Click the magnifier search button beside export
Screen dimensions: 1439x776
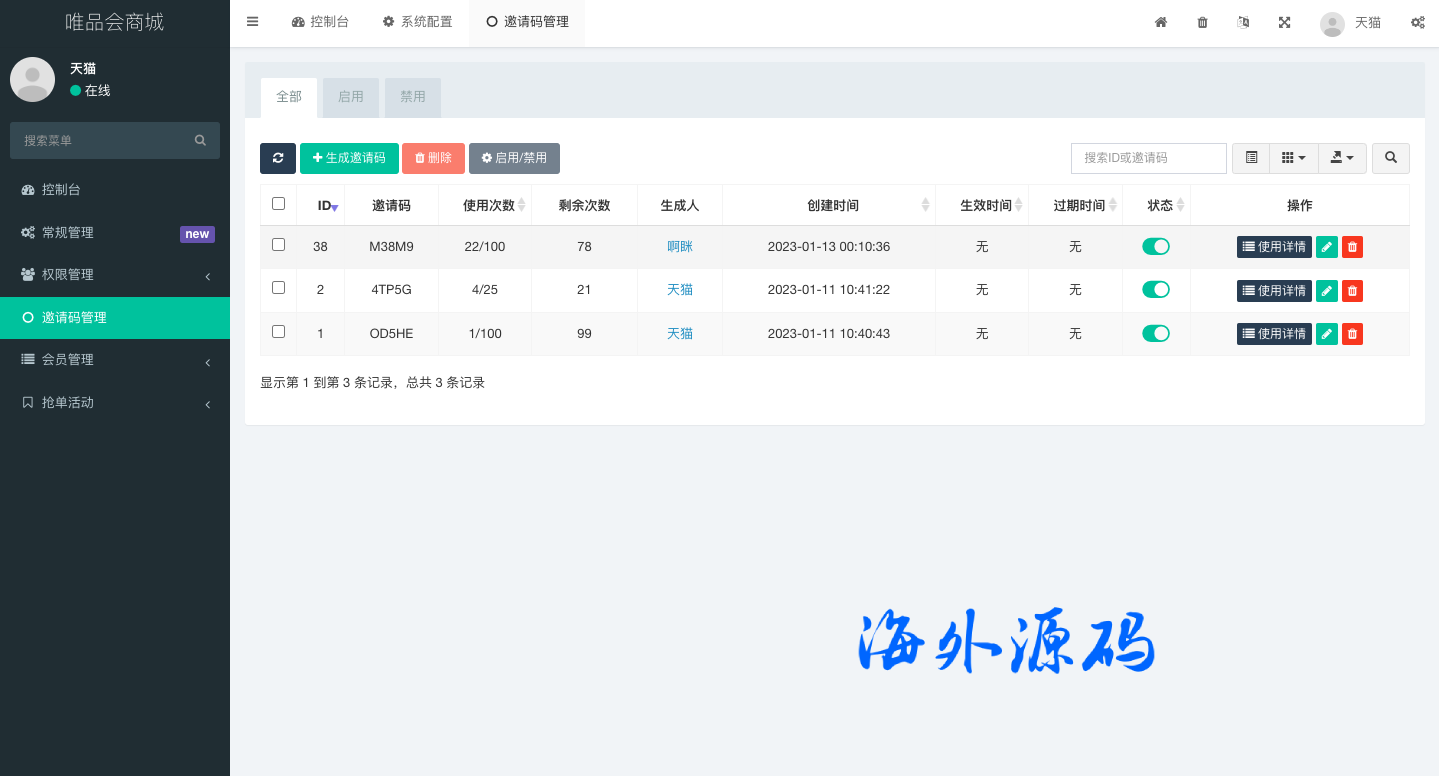coord(1390,158)
